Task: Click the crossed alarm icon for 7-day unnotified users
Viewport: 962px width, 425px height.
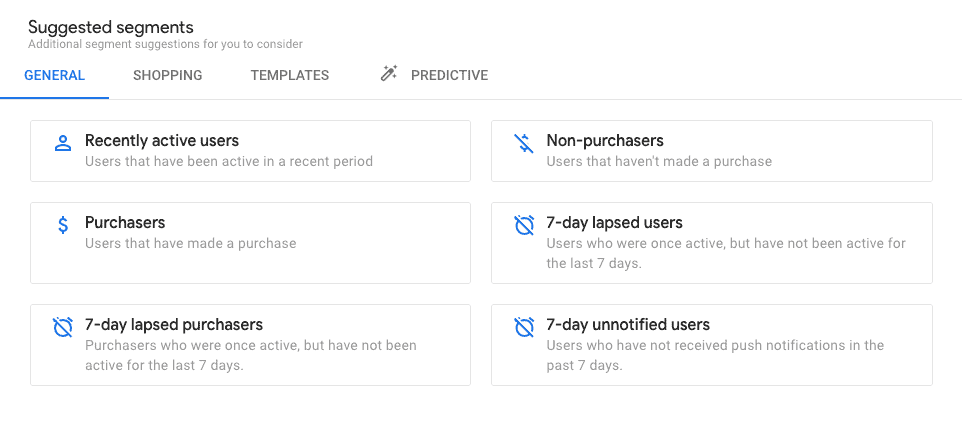Action: 524,327
